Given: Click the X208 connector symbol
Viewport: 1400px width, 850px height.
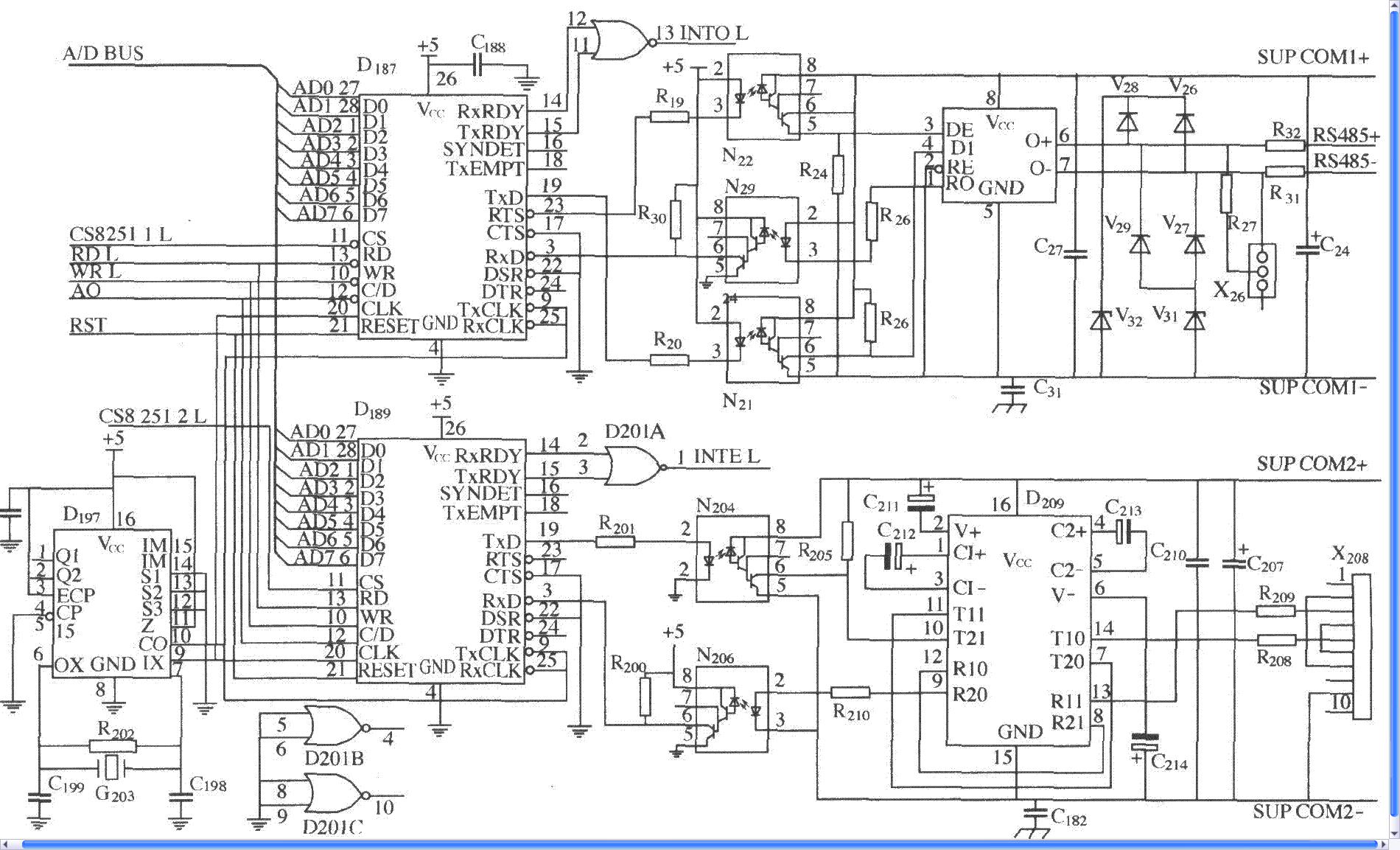Looking at the screenshot, I should (1362, 647).
